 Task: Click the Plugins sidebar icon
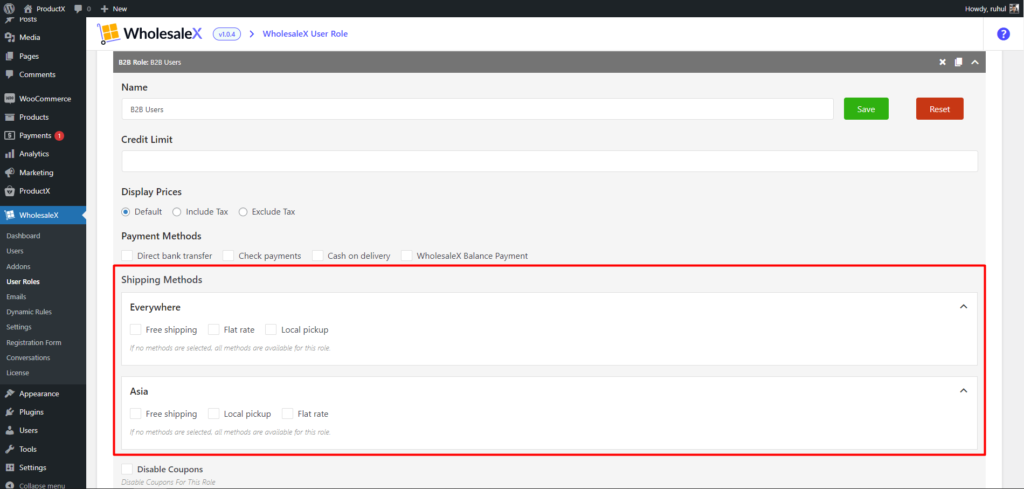click(10, 412)
